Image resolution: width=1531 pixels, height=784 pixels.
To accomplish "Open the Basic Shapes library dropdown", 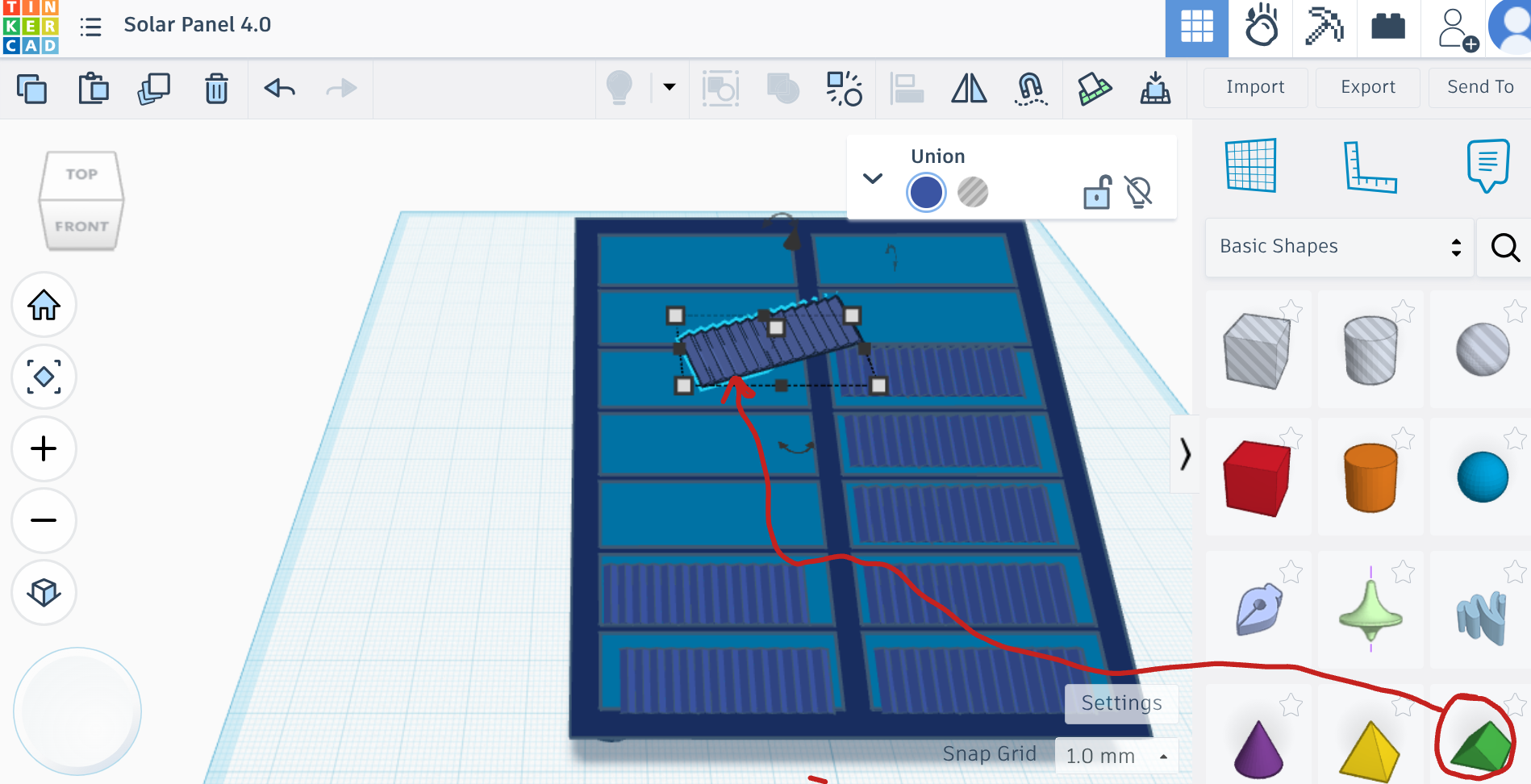I will point(1340,247).
